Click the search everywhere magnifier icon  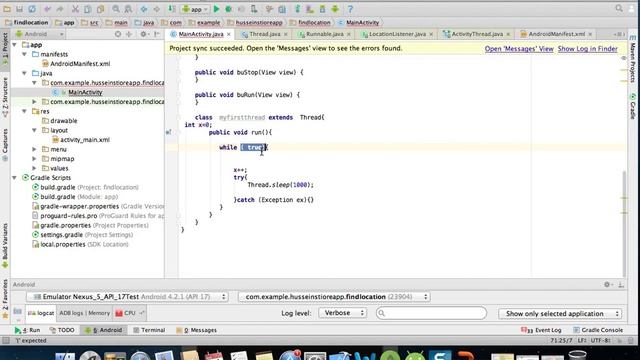pos(619,8)
